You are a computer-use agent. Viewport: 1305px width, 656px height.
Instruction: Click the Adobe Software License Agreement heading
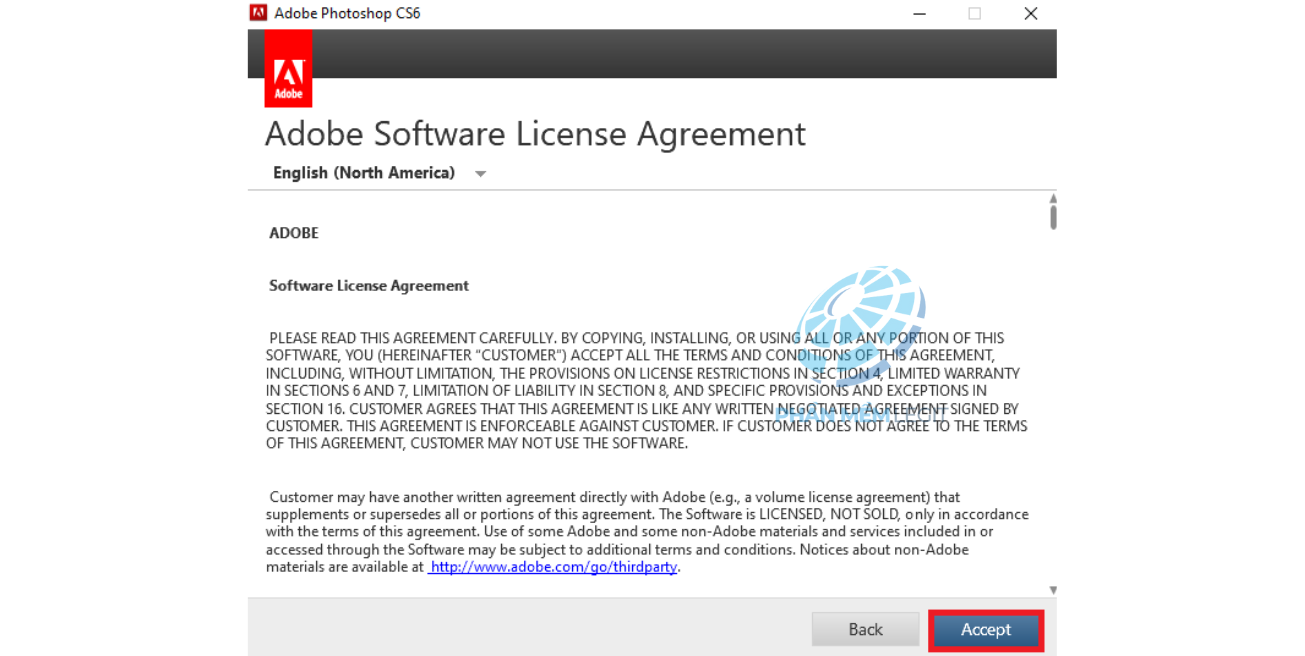click(535, 134)
